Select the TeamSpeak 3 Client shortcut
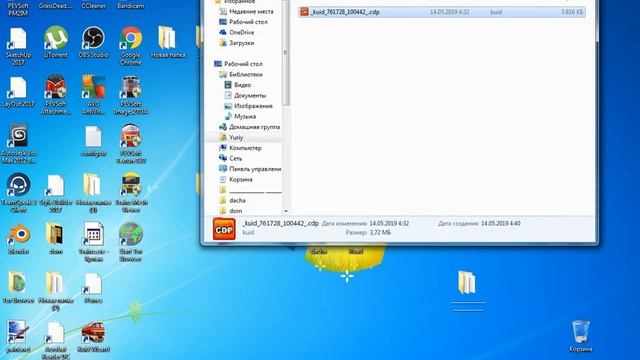Image resolution: width=640 pixels, height=360 pixels. click(18, 193)
